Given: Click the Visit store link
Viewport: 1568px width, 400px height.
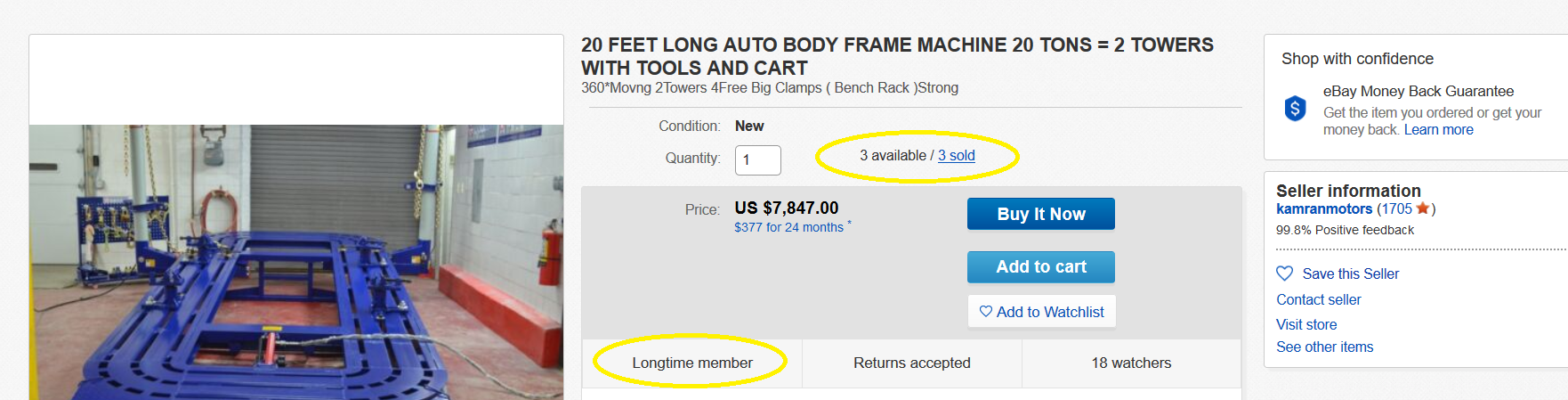Looking at the screenshot, I should click(1306, 324).
